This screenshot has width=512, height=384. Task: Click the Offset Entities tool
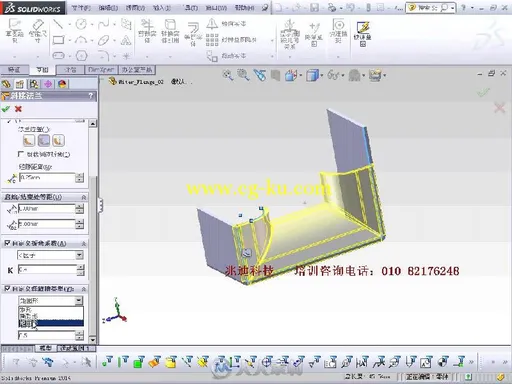coord(193,33)
